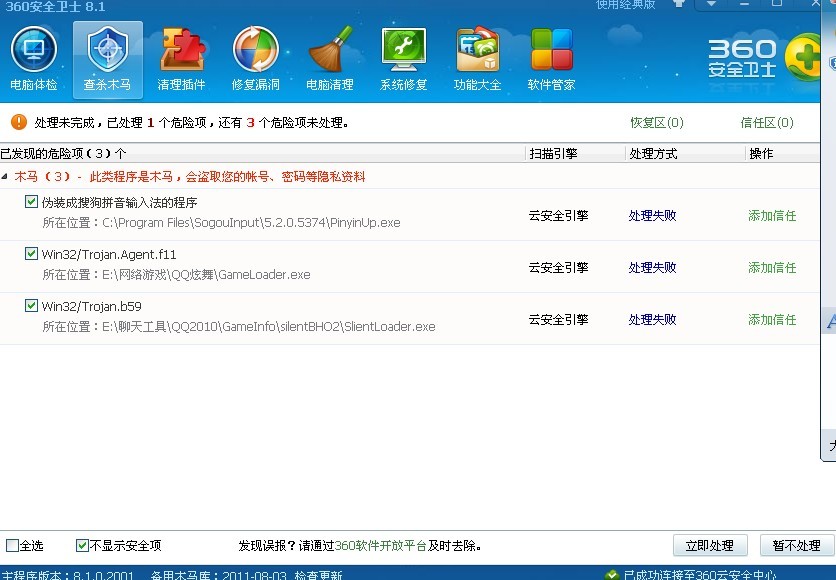836x580 pixels.
Task: Open the 电脑体检 computer checkup icon
Action: point(34,60)
